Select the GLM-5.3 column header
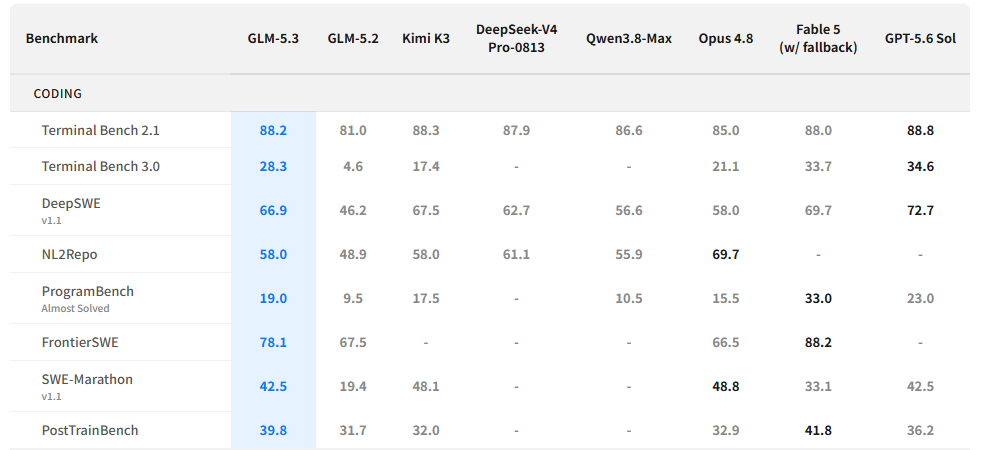The height and width of the screenshot is (450, 982). point(273,38)
